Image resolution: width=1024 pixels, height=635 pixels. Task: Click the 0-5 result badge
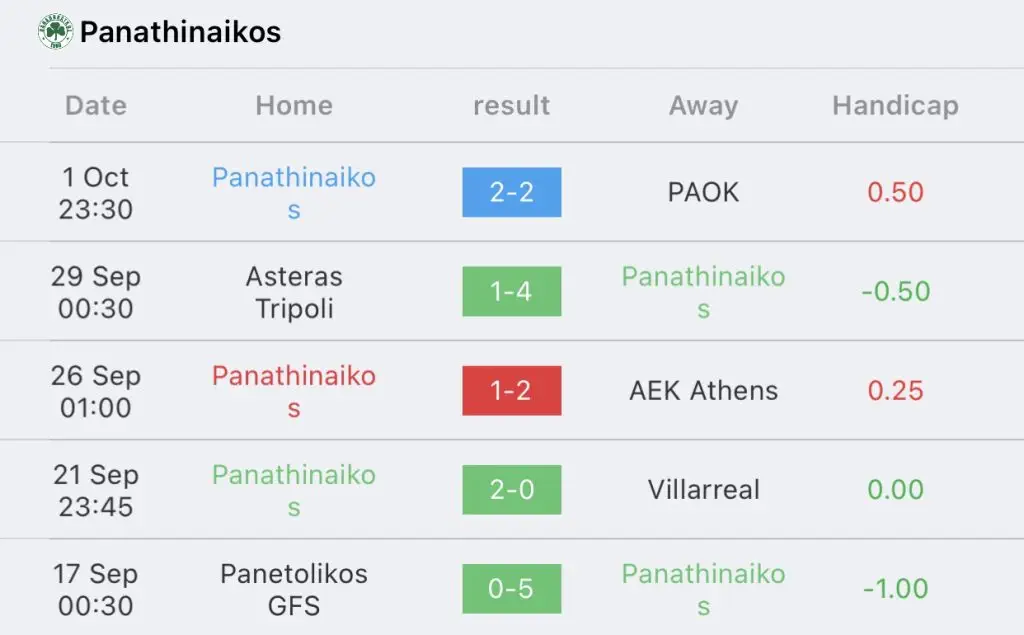coord(511,589)
